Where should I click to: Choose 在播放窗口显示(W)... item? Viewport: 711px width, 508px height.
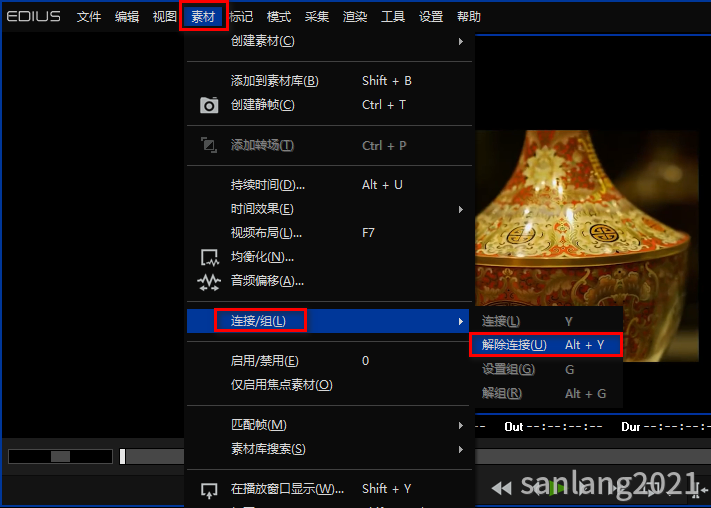[x=330, y=489]
